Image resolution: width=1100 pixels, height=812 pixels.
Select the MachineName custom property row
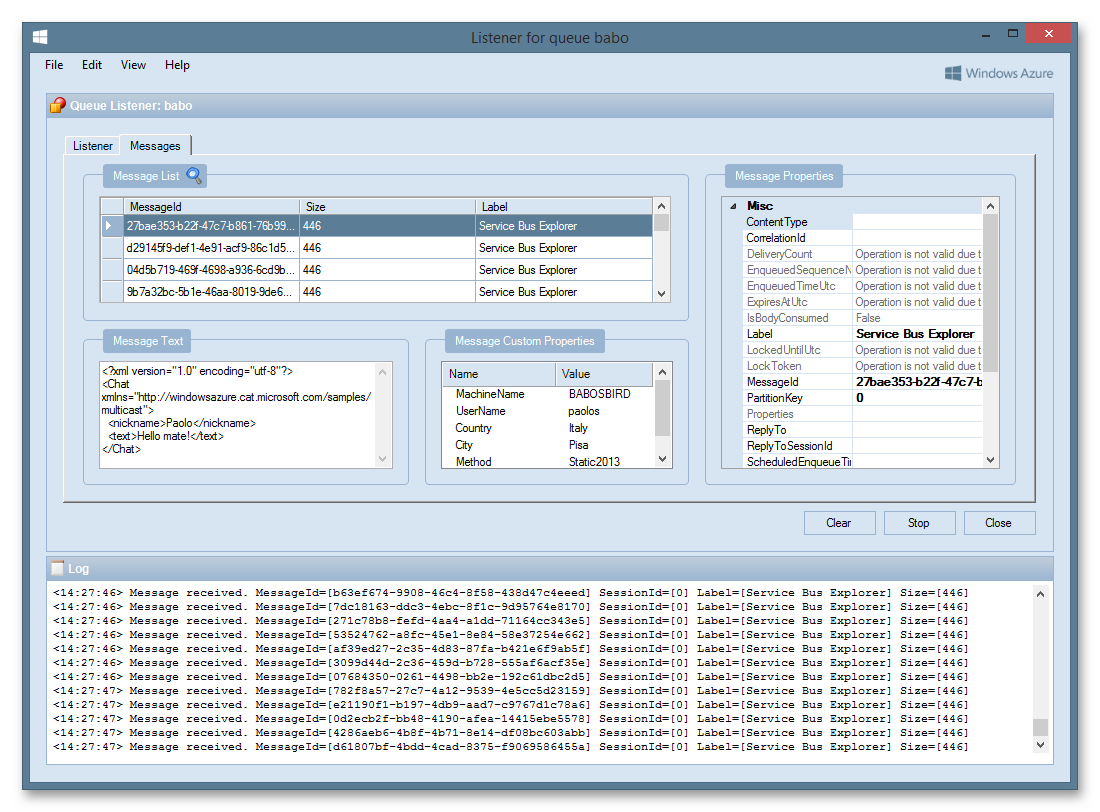[548, 394]
